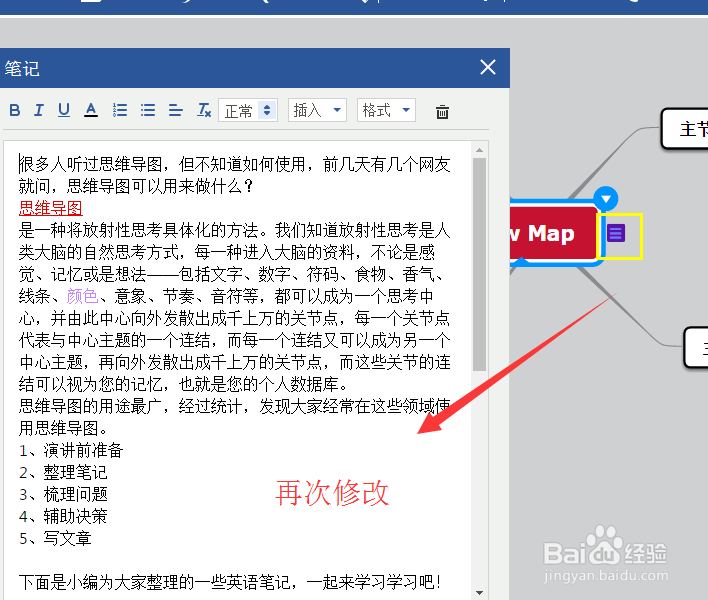708x600 pixels.
Task: Close the 笔记 panel
Action: [488, 67]
